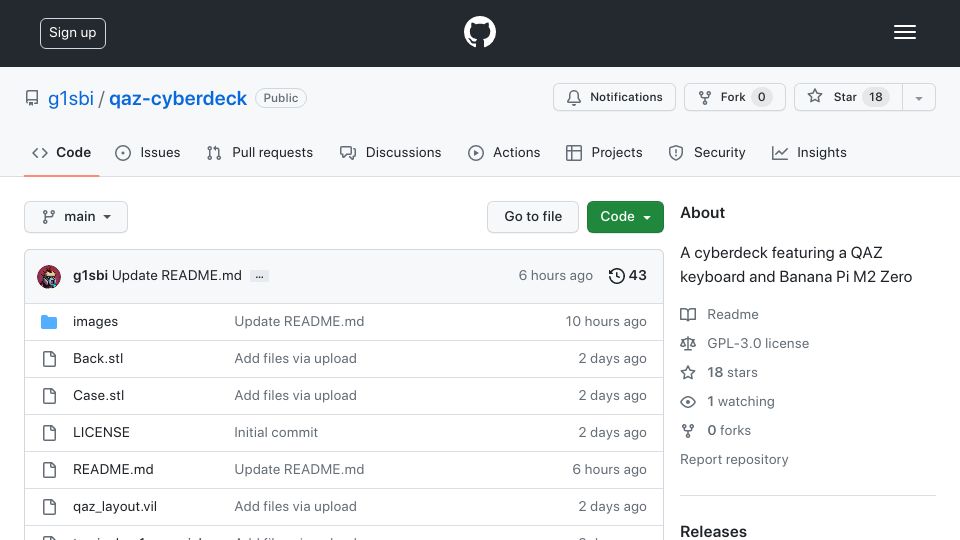Fork the repository with Fork button
Screen dimensions: 960x540
click(x=735, y=97)
